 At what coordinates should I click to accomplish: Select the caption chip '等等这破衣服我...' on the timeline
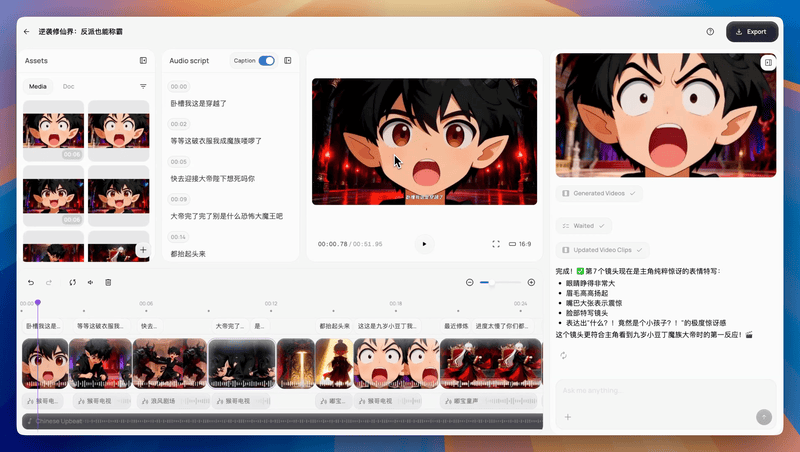point(101,326)
